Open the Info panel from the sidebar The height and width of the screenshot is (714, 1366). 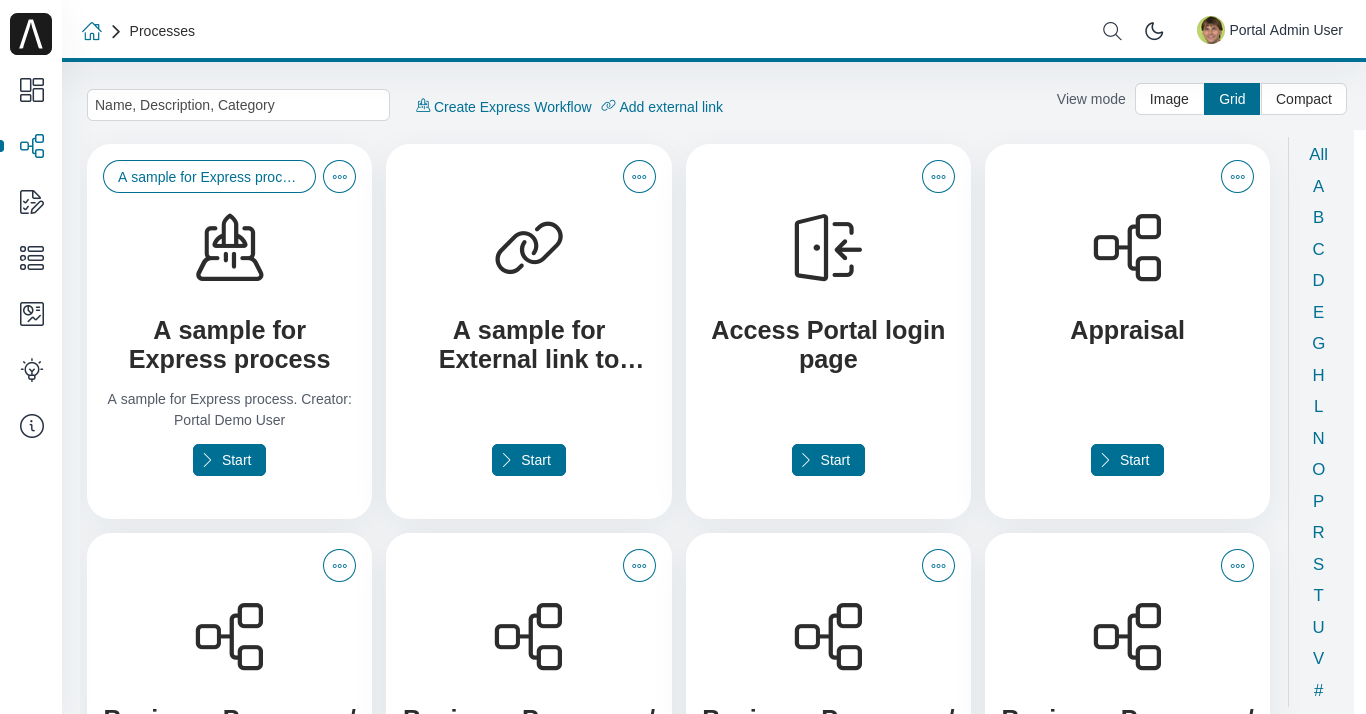(x=31, y=426)
